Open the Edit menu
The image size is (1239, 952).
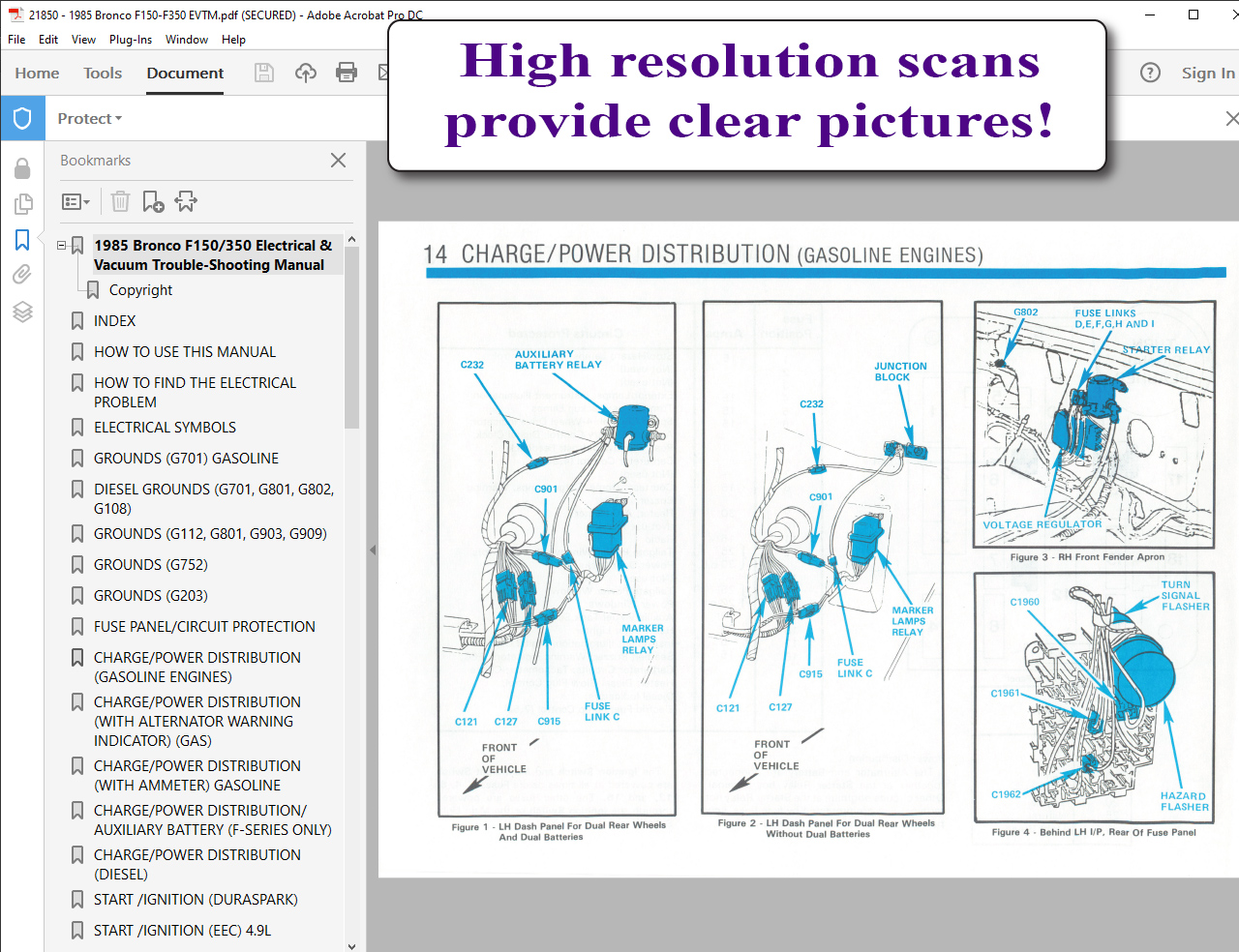(x=48, y=40)
